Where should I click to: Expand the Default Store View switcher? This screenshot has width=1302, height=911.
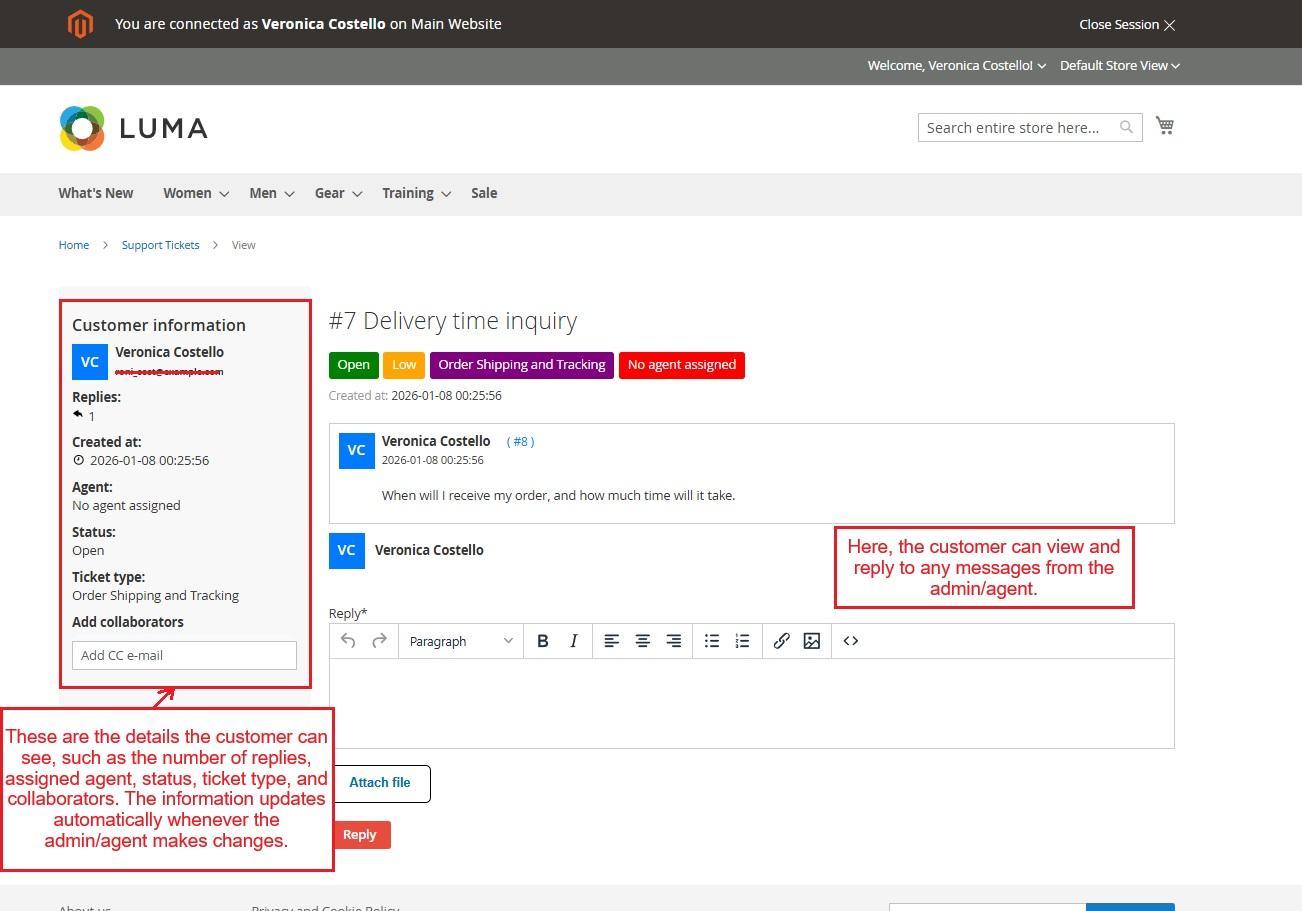pyautogui.click(x=1119, y=65)
